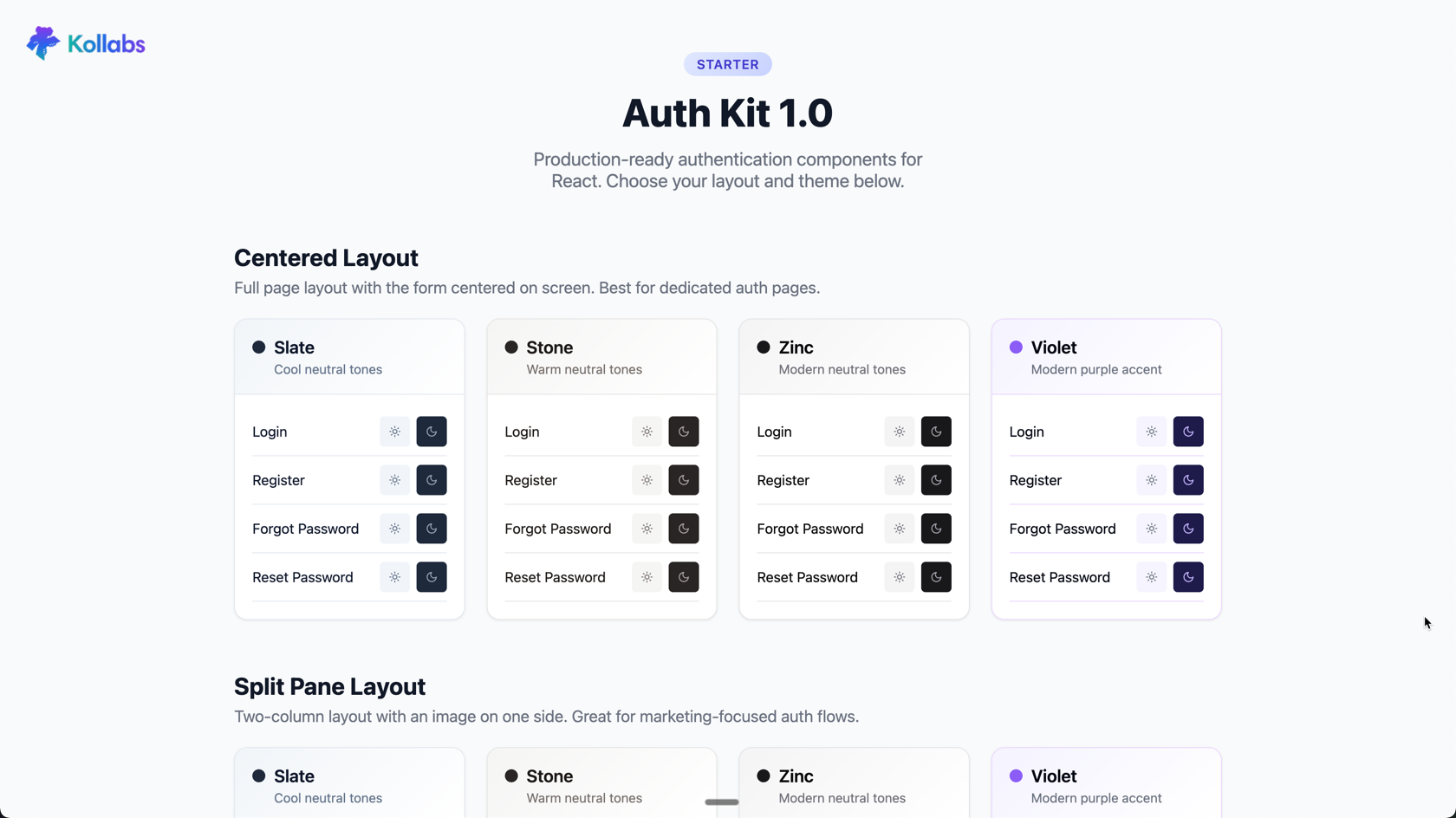Open the Slate Login preview
Viewport: 1456px width, 818px height.
[x=269, y=432]
